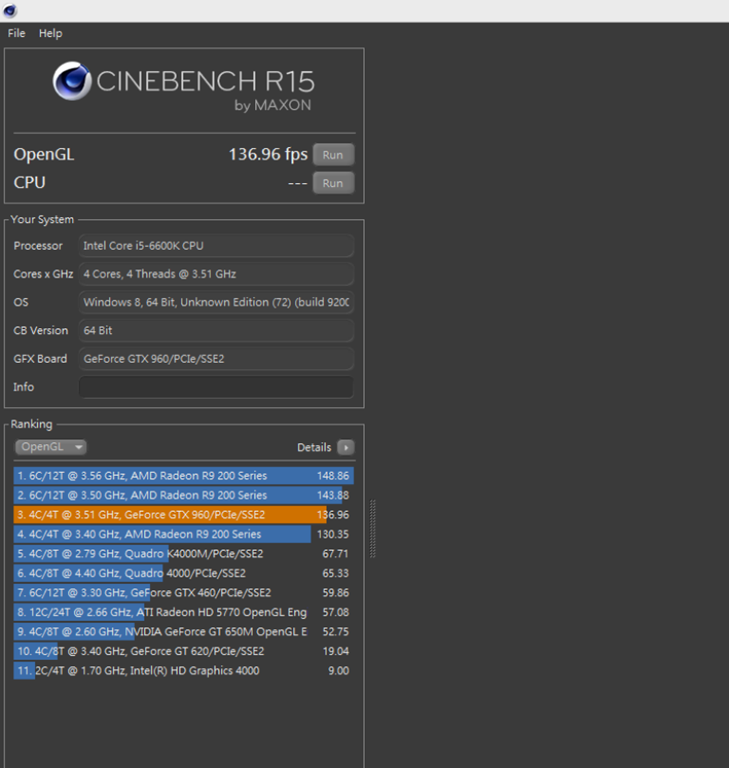Click the Cores x GHz field
The width and height of the screenshot is (729, 768).
[216, 274]
